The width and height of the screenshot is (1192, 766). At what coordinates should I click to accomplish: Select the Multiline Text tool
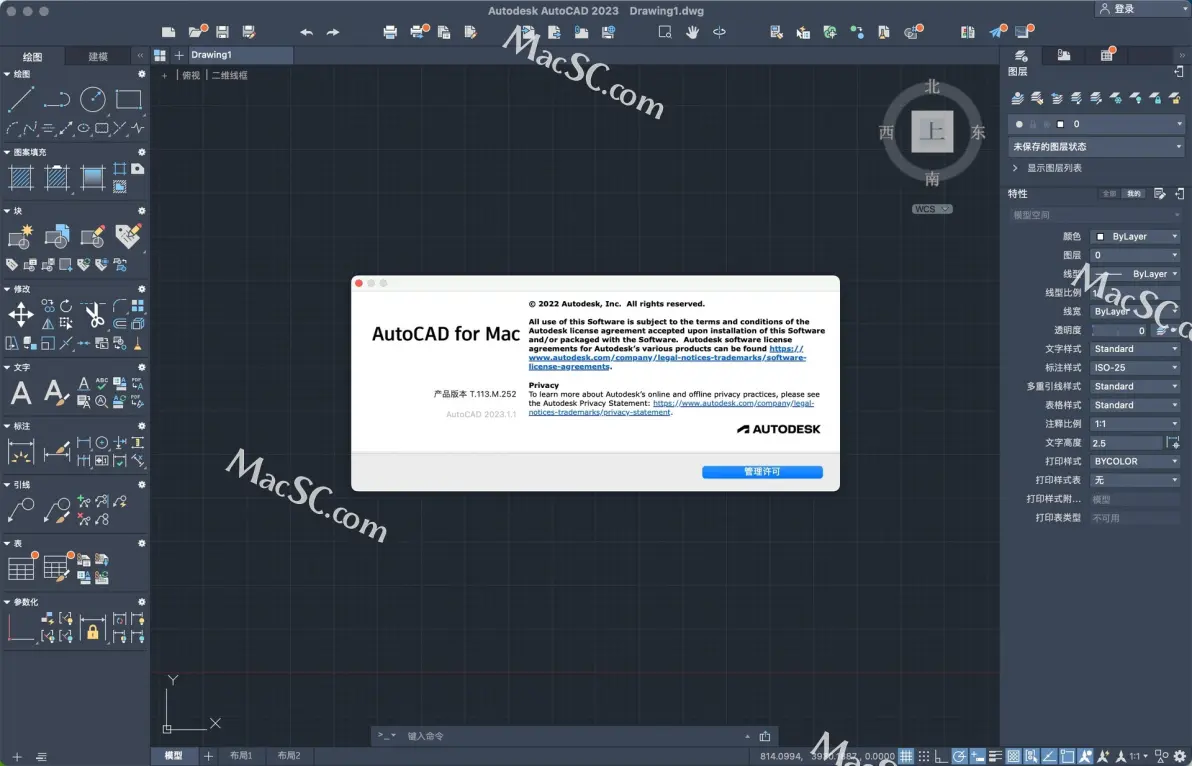[21, 393]
